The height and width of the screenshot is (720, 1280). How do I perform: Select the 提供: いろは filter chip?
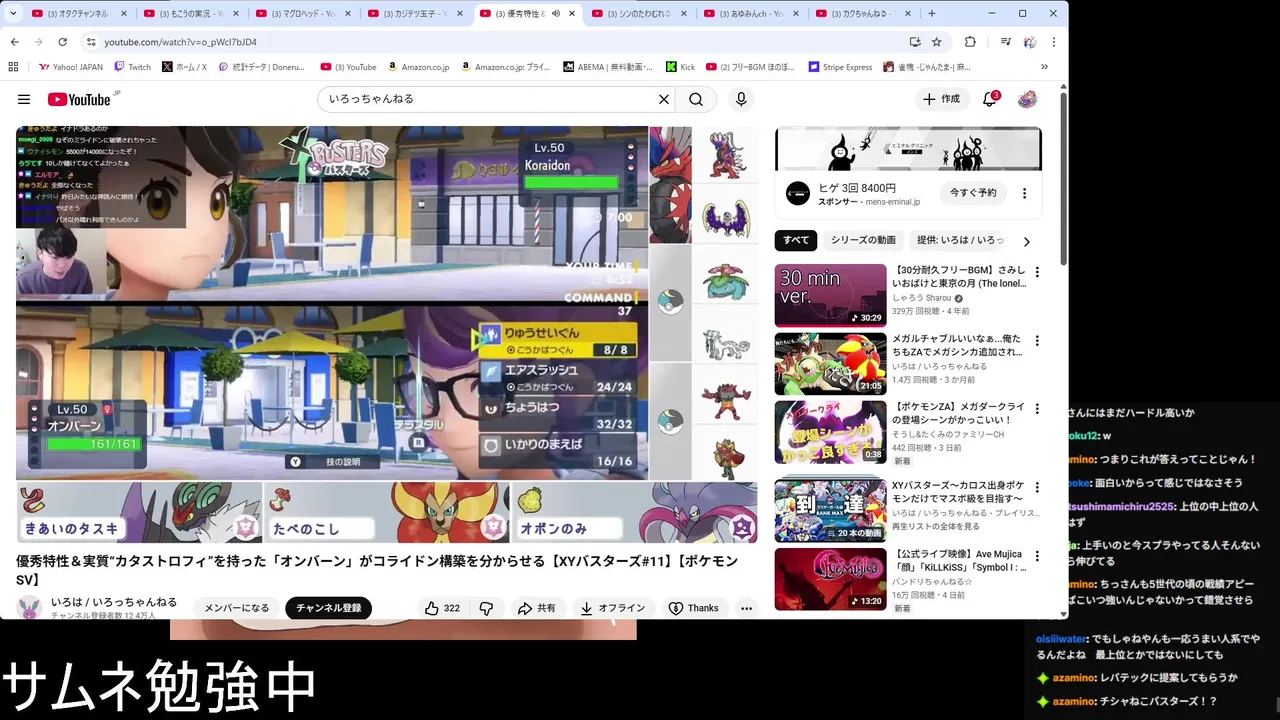(x=960, y=240)
